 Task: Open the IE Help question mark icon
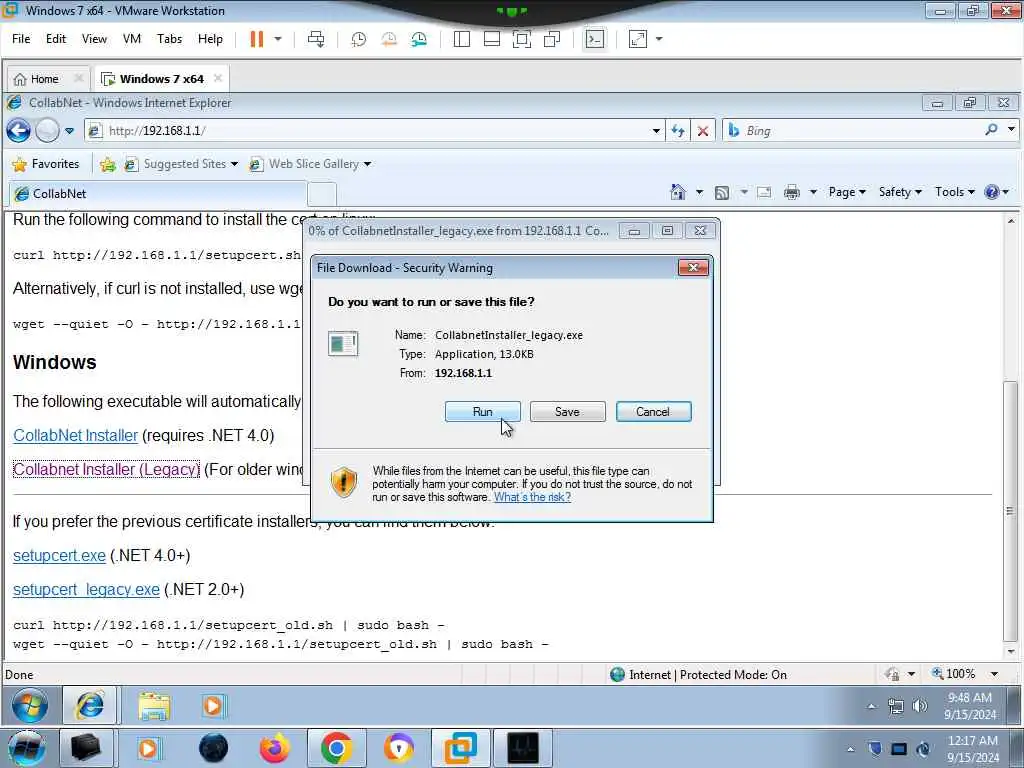991,192
